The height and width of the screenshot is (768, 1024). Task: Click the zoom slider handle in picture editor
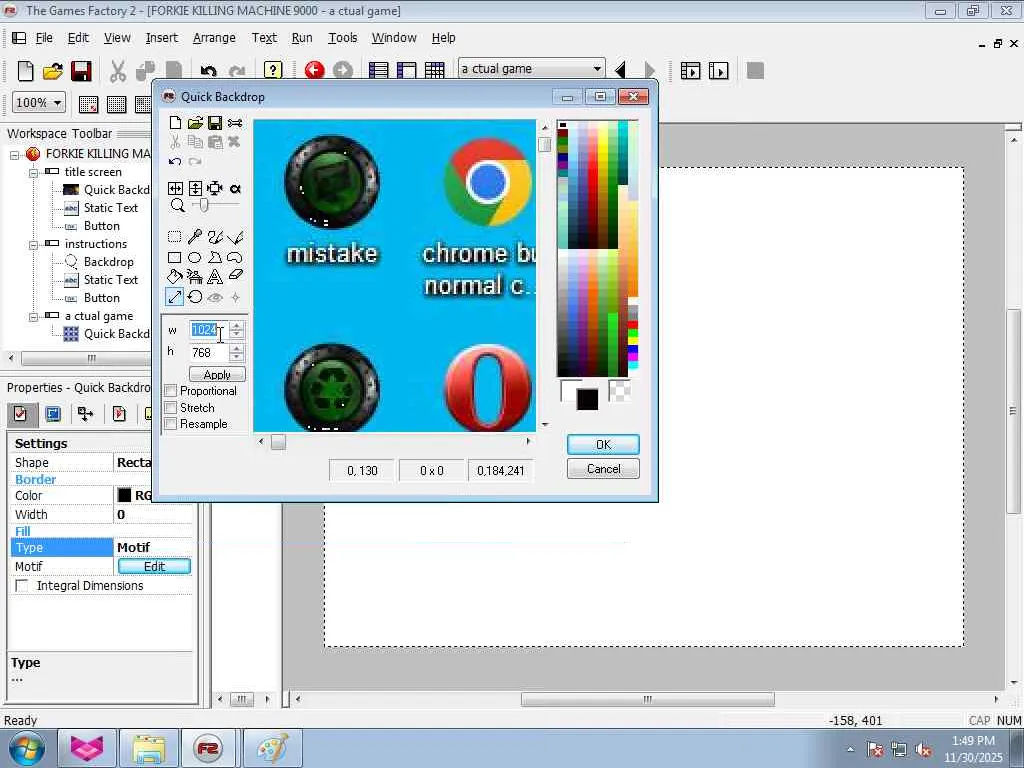click(x=204, y=206)
